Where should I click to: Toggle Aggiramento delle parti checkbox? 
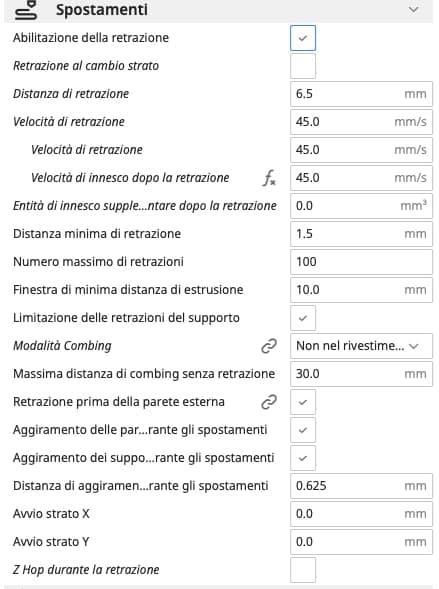coord(303,430)
